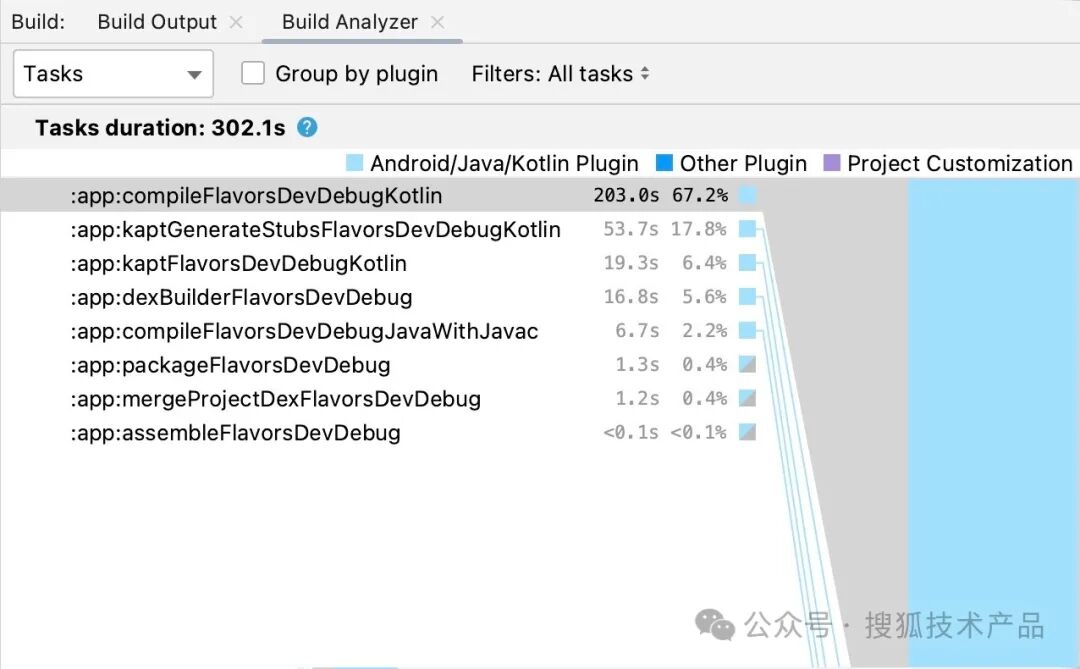Enable the Group by plugin checkbox
The image size is (1080, 669).
(253, 73)
